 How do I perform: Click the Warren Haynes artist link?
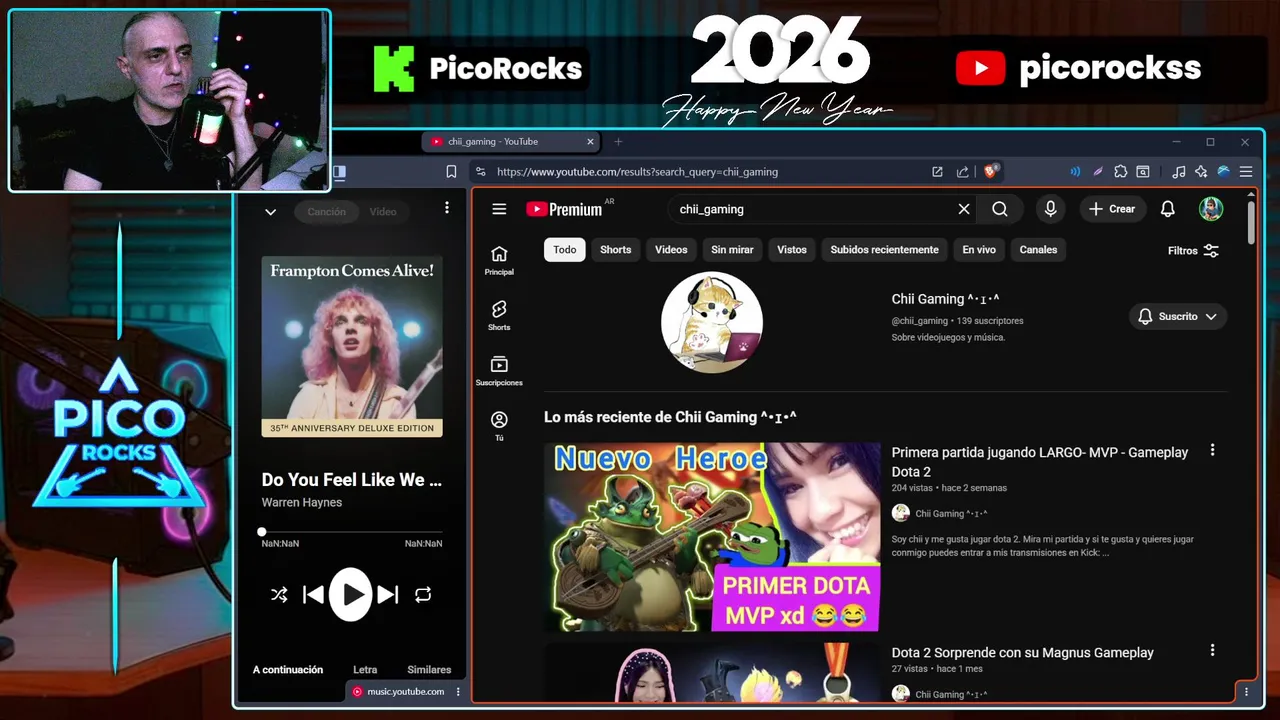click(302, 502)
